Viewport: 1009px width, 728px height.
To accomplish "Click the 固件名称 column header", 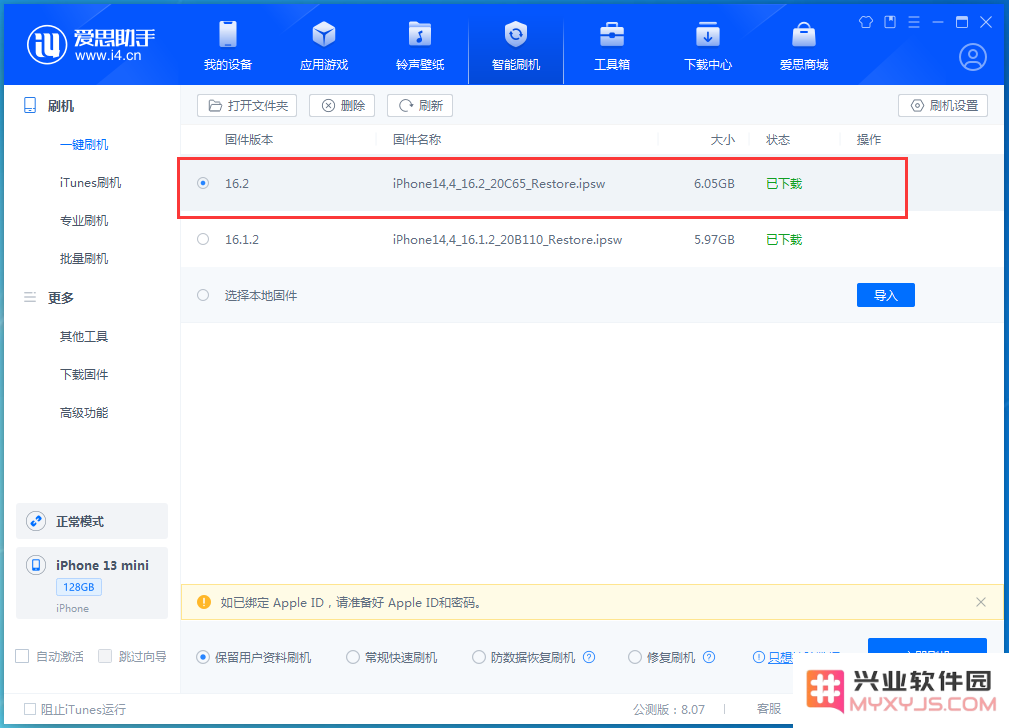I will pyautogui.click(x=417, y=140).
